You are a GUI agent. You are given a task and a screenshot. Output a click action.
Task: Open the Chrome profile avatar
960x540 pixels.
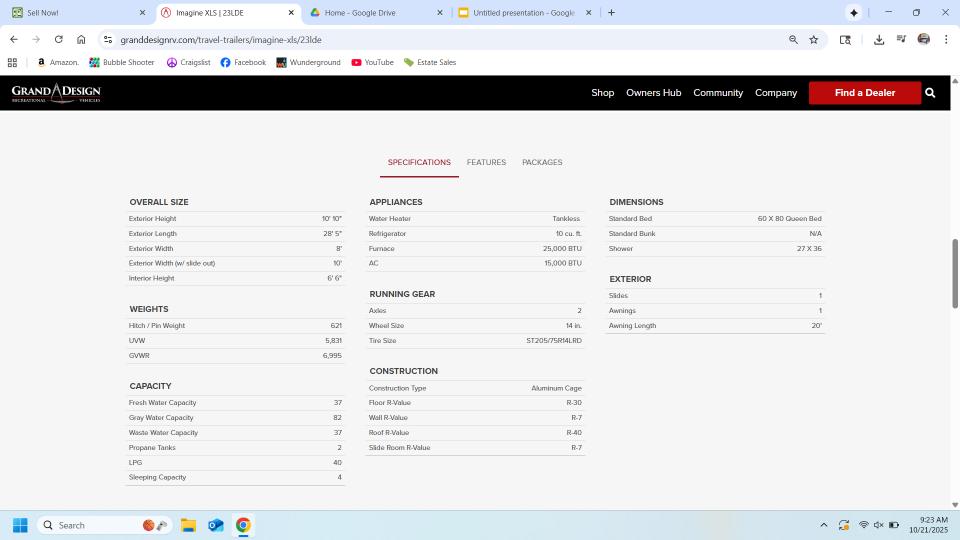point(923,40)
